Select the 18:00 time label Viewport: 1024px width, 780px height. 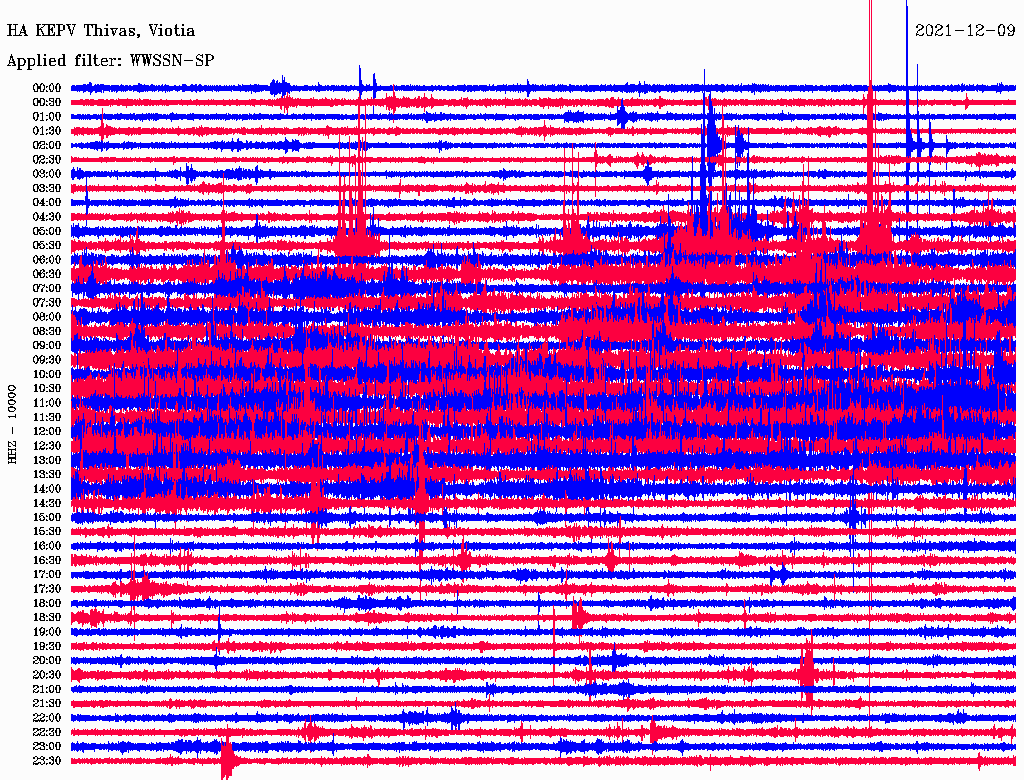coord(47,603)
